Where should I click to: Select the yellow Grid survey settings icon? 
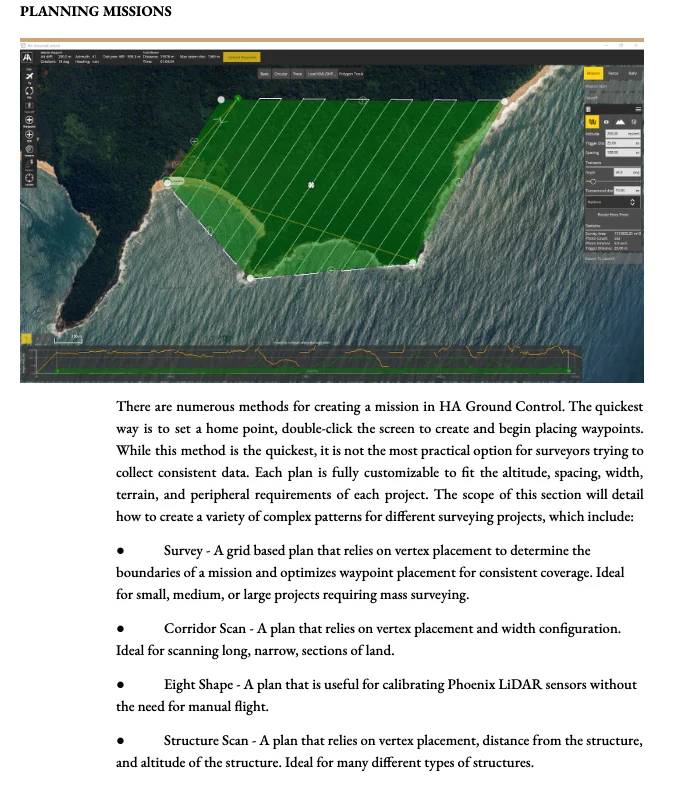592,122
